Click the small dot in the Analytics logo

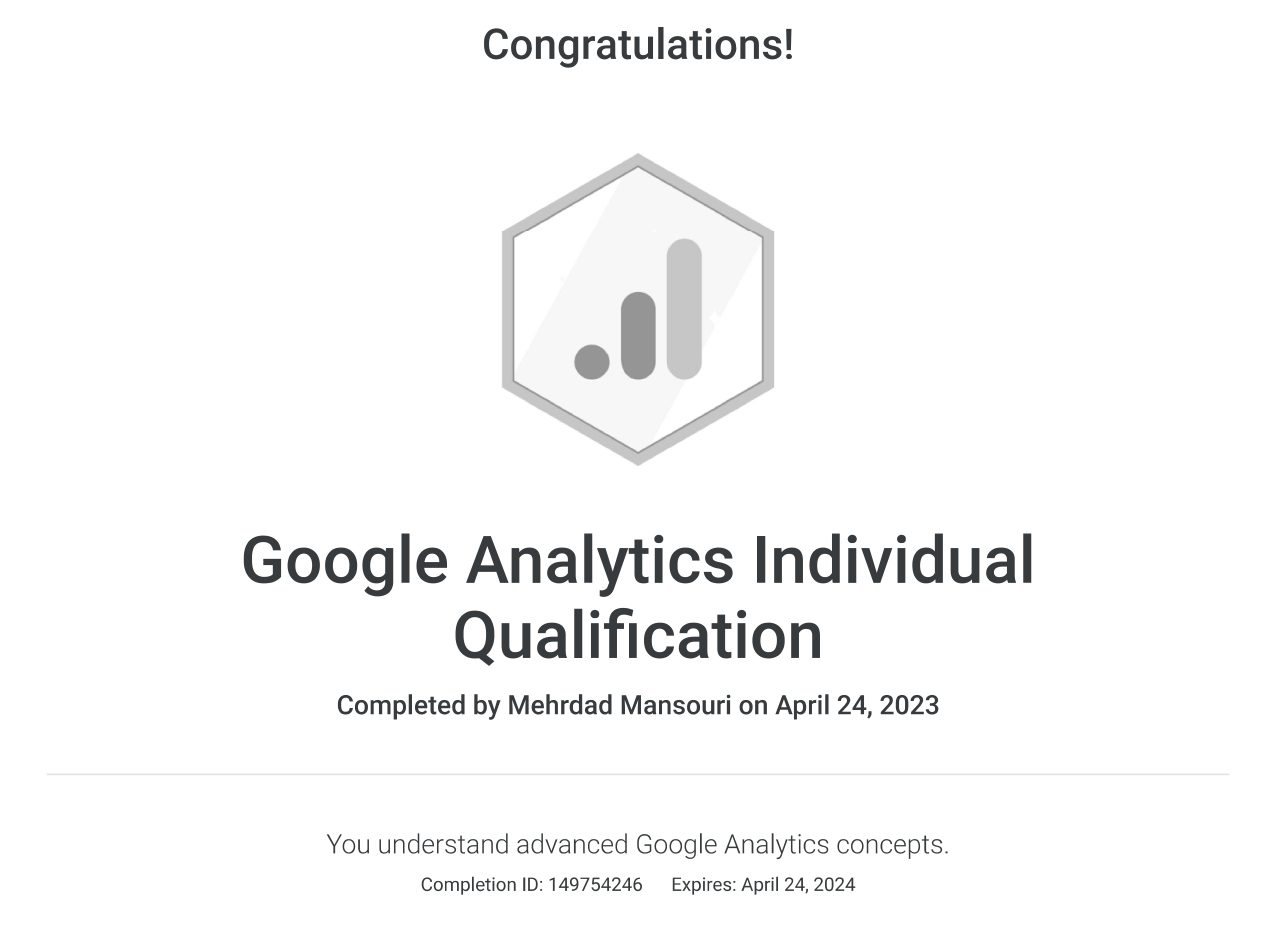point(592,361)
